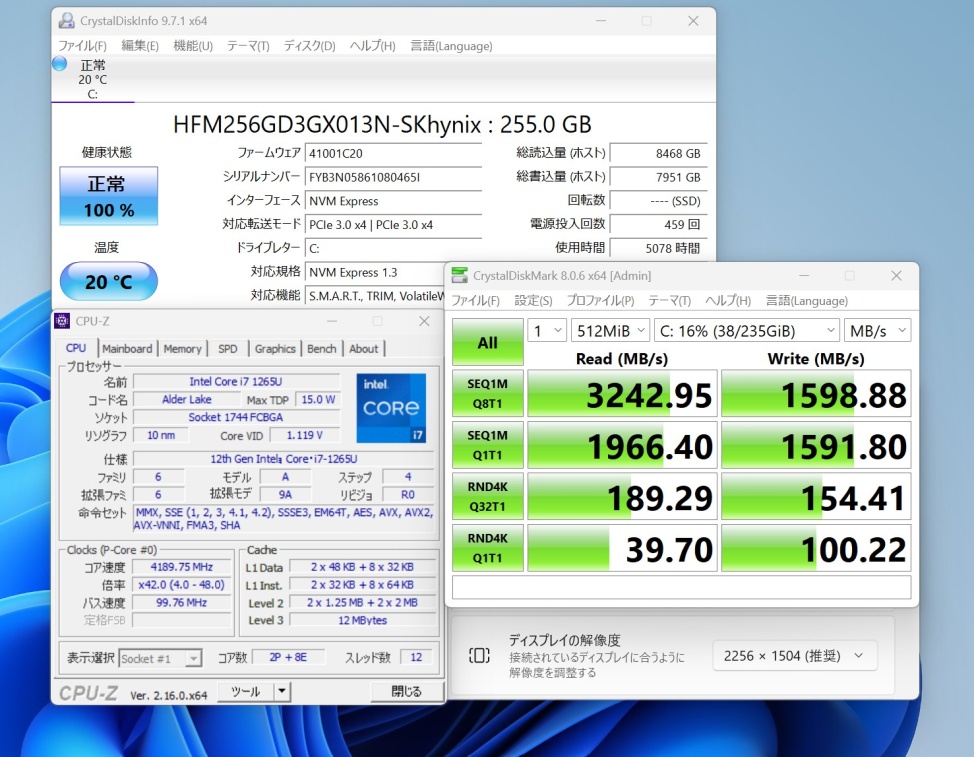
Task: Expand the 2256 × 1504 resolution dropdown
Action: (794, 656)
